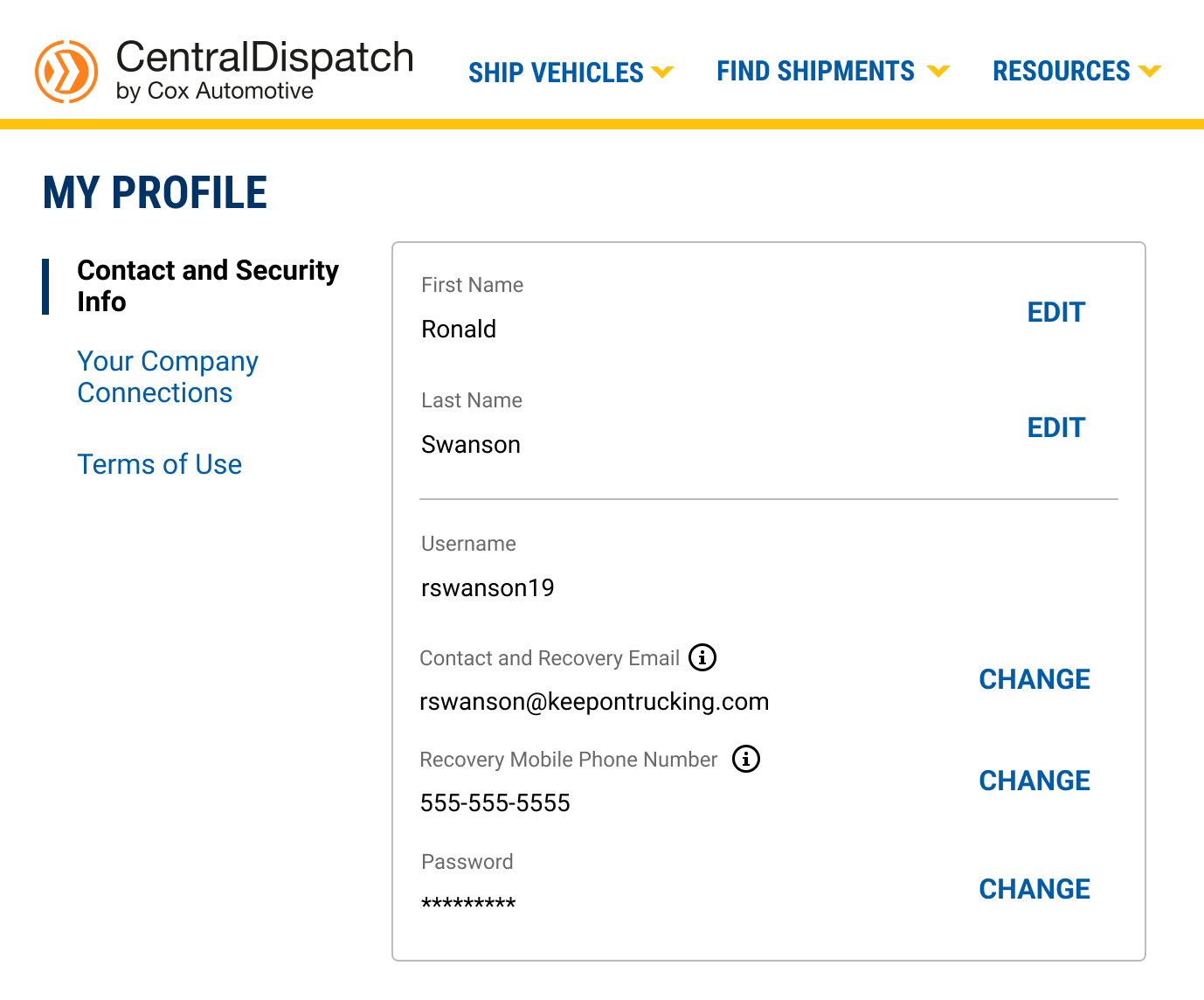Click the masked Password field text
This screenshot has width=1204, height=1000.
pyautogui.click(x=468, y=902)
